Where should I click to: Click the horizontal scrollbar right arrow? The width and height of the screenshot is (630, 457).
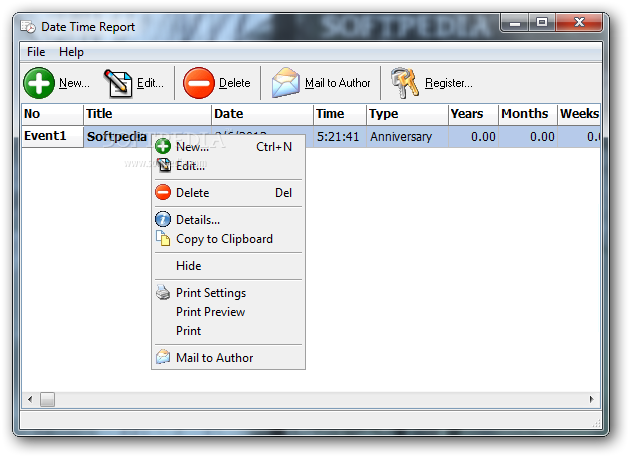click(x=591, y=399)
